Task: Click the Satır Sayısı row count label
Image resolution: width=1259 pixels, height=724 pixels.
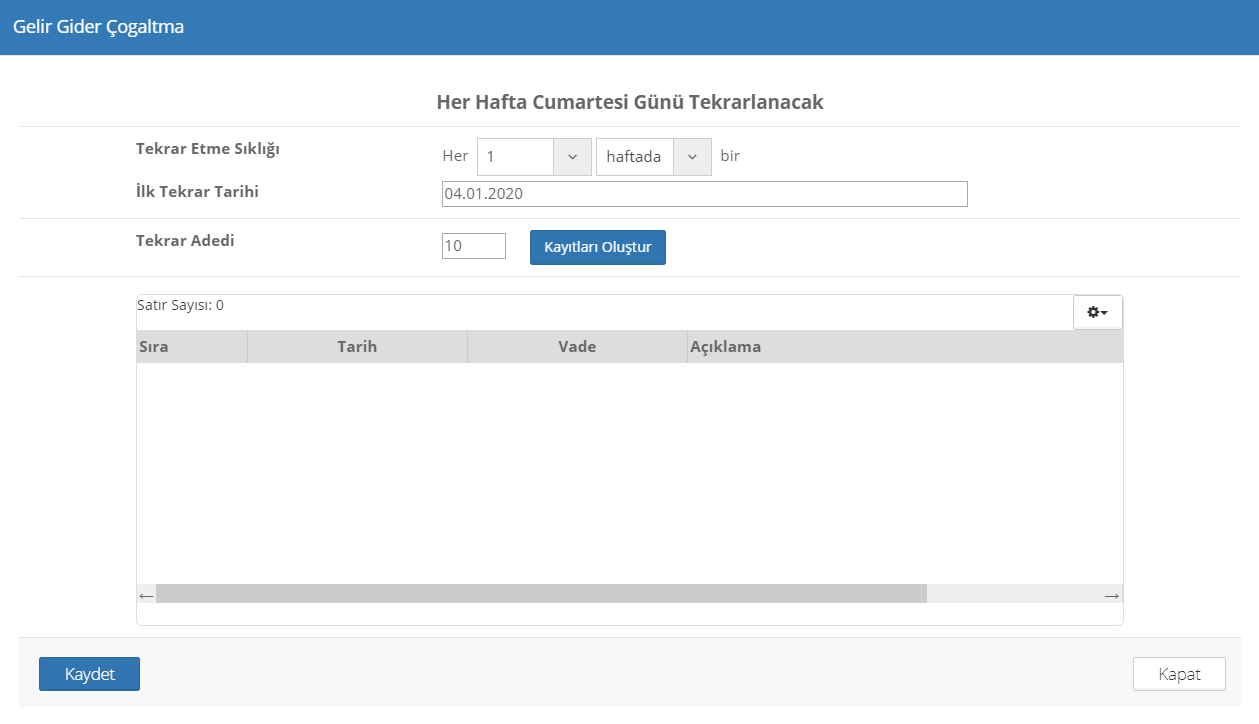Action: (180, 306)
